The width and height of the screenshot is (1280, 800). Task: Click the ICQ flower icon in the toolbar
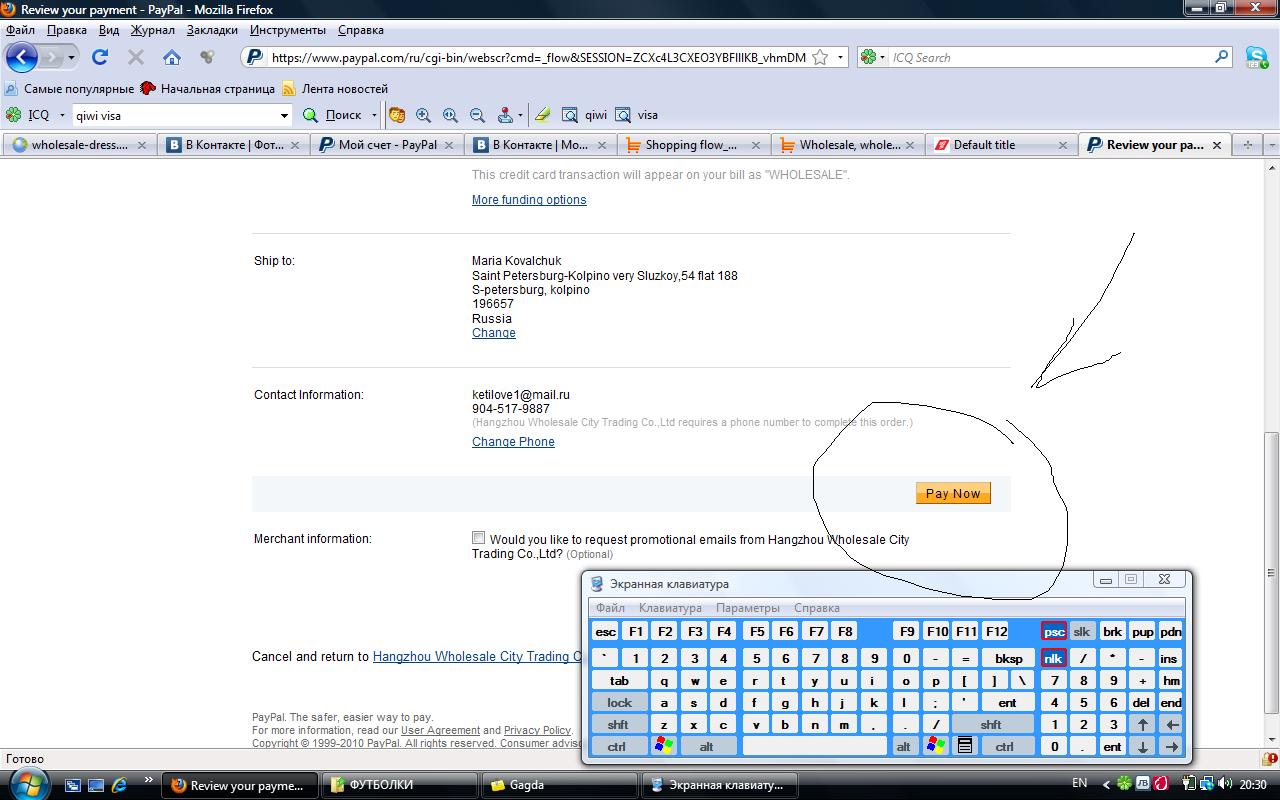pos(14,115)
